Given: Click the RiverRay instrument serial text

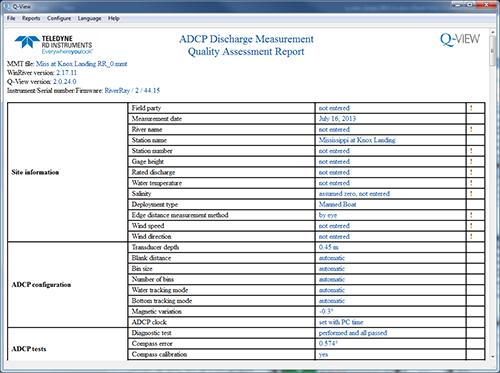Looking at the screenshot, I should point(132,90).
